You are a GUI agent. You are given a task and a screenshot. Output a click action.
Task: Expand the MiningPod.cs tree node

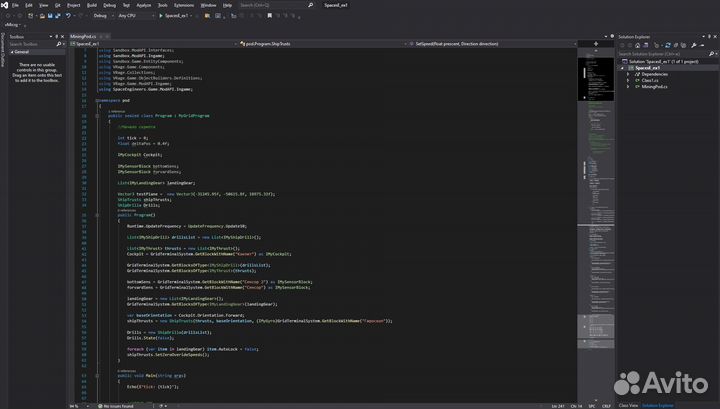pos(628,87)
